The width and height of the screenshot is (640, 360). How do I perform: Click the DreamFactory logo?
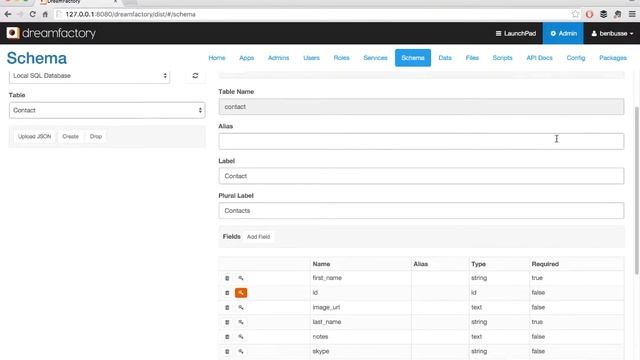tap(51, 33)
